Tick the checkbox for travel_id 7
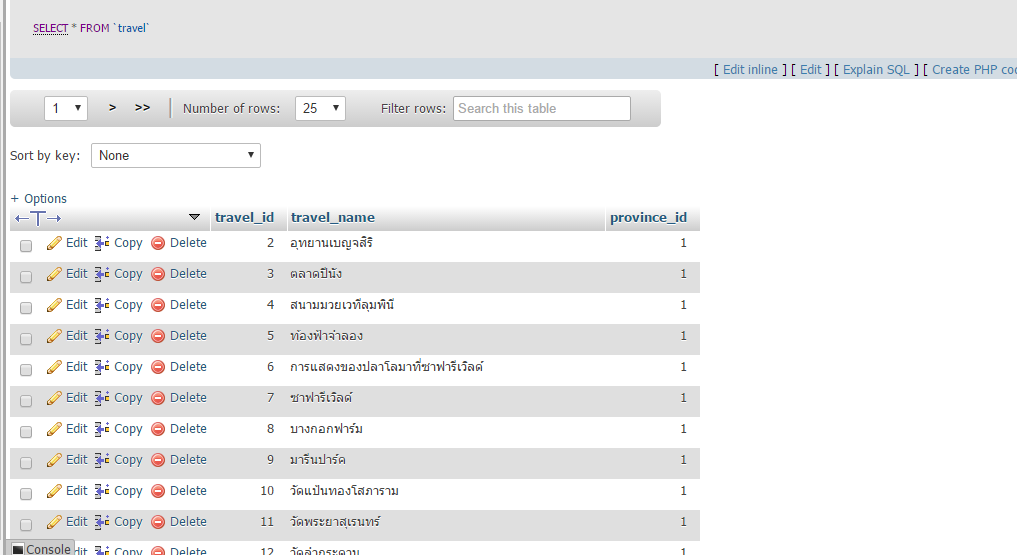The height and width of the screenshot is (555, 1017). (x=26, y=401)
